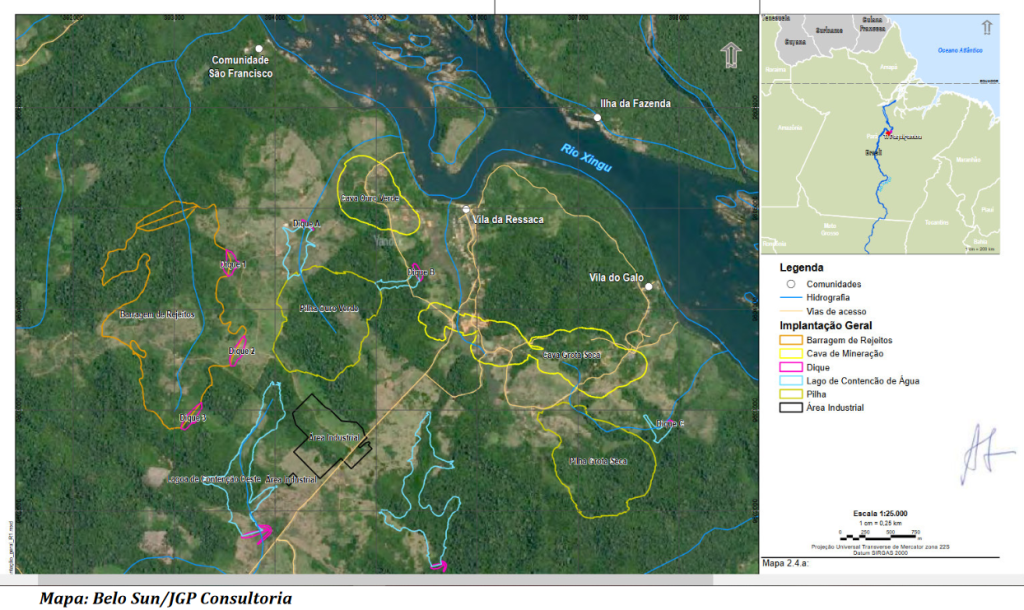Select the Pilha Grota Seca map label

597,462
